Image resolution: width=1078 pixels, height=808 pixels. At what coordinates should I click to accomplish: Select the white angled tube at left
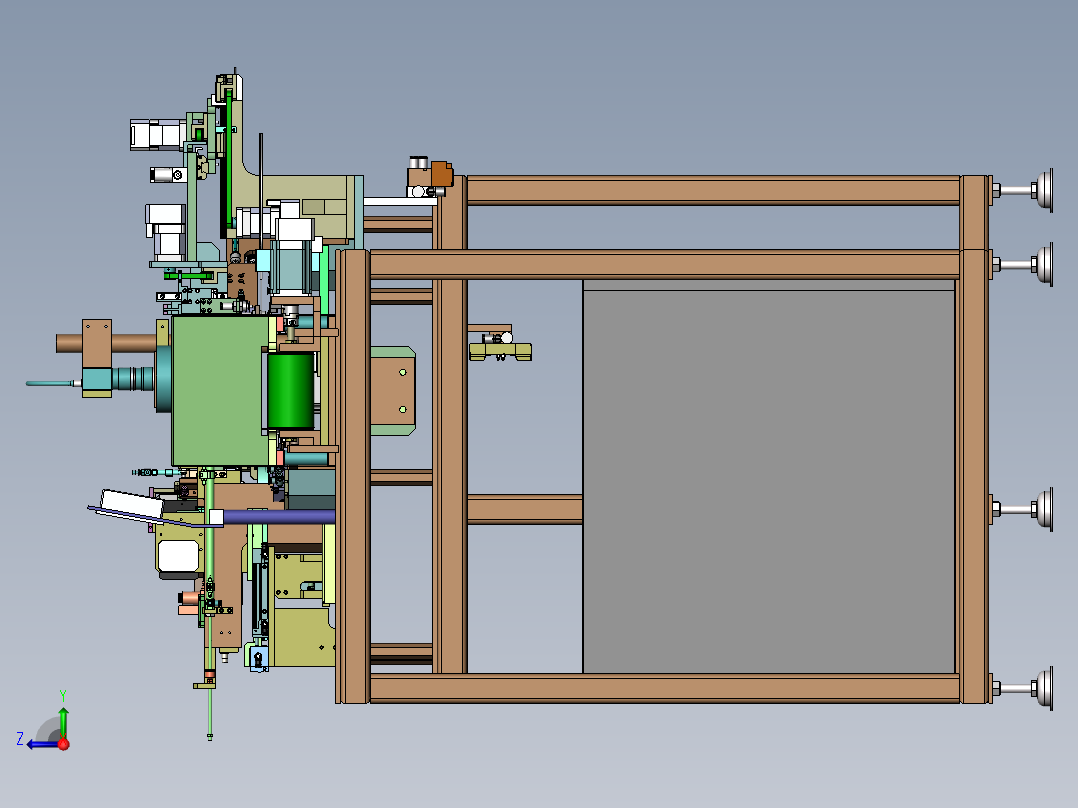point(132,503)
